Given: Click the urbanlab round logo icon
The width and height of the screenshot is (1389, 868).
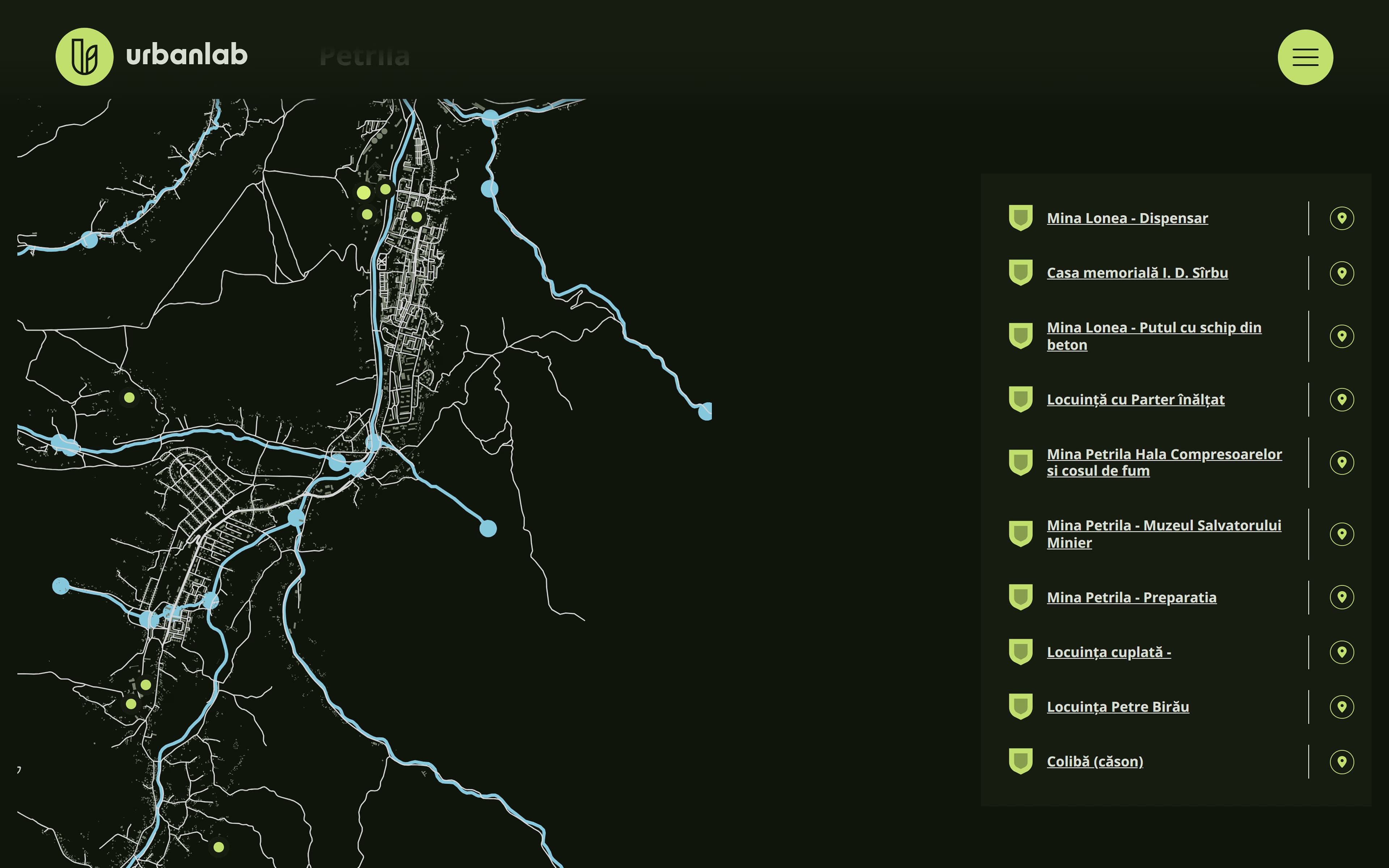Looking at the screenshot, I should tap(84, 57).
